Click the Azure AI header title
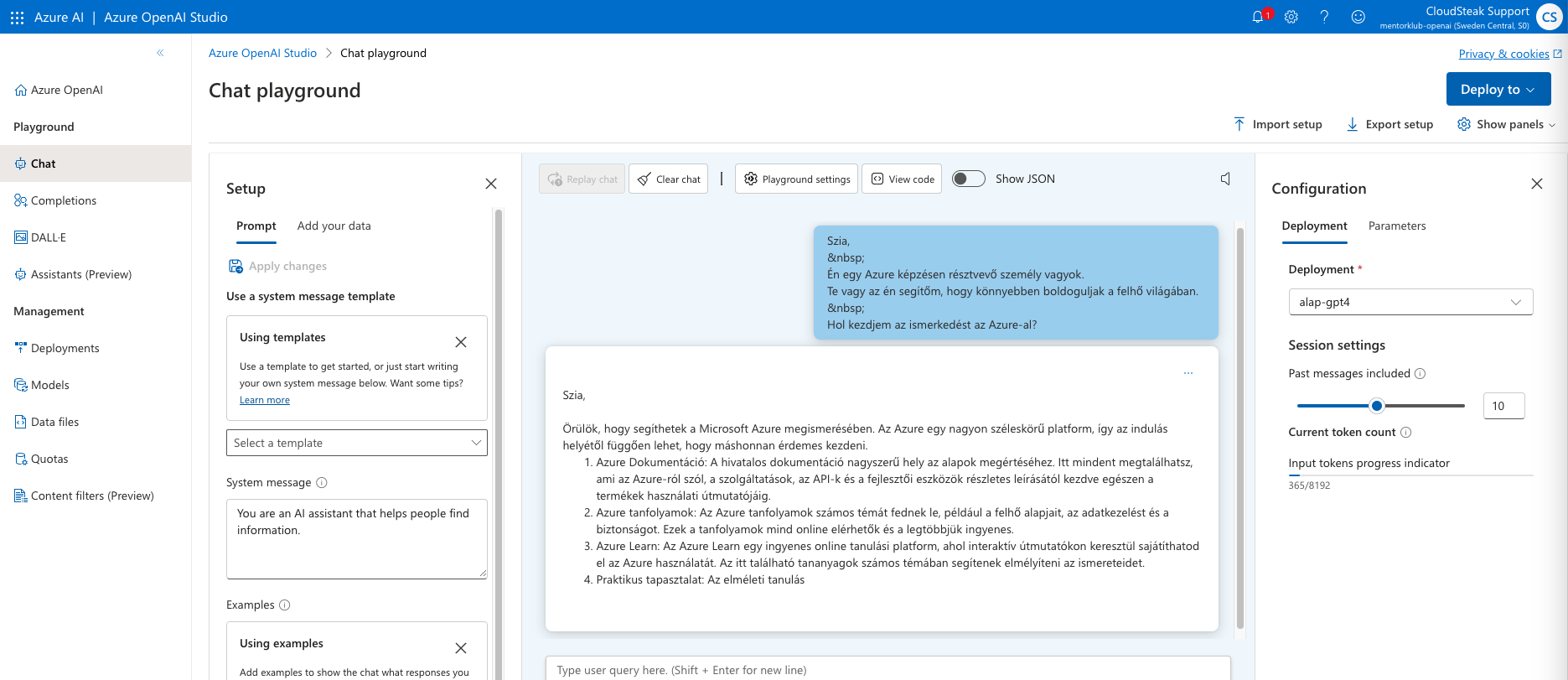This screenshot has height=680, width=1568. [x=59, y=17]
